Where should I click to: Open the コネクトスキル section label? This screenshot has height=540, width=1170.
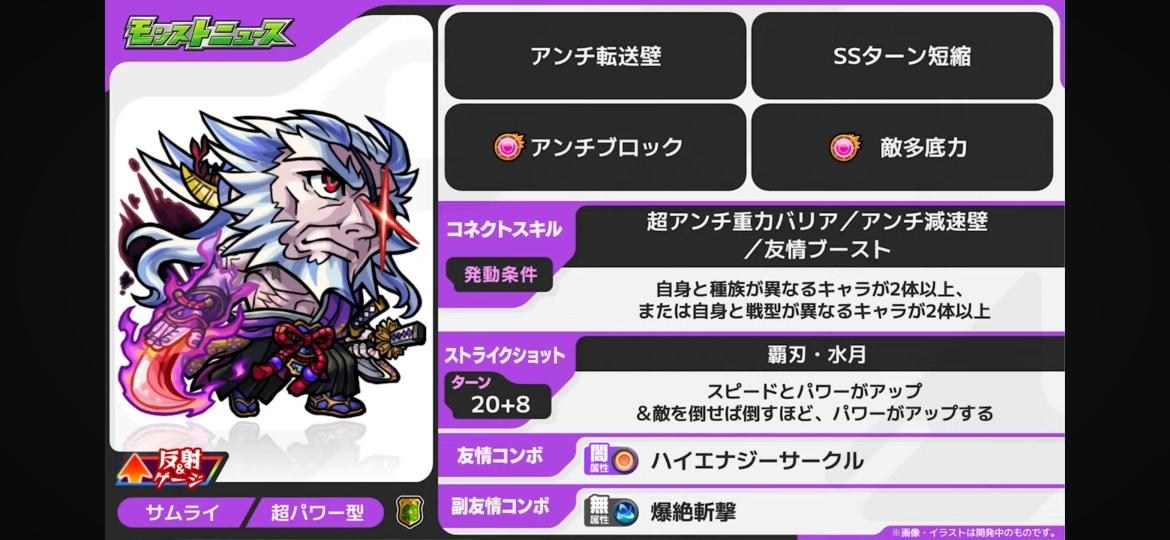coord(504,229)
